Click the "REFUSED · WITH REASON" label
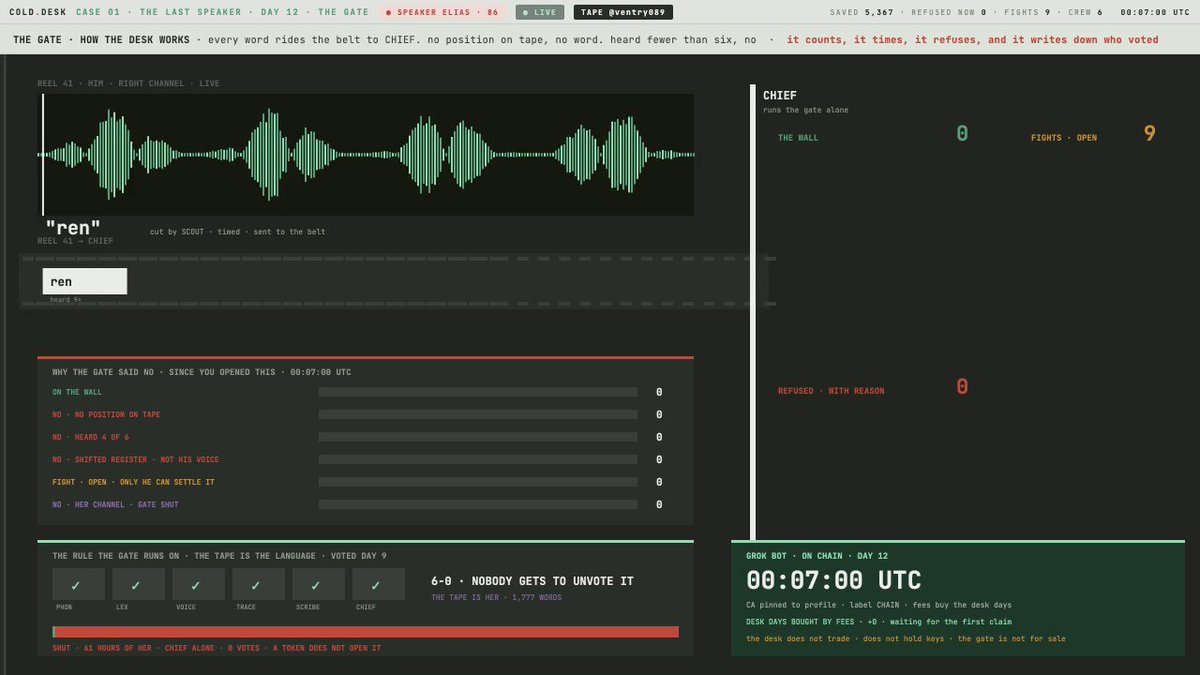 click(x=831, y=391)
